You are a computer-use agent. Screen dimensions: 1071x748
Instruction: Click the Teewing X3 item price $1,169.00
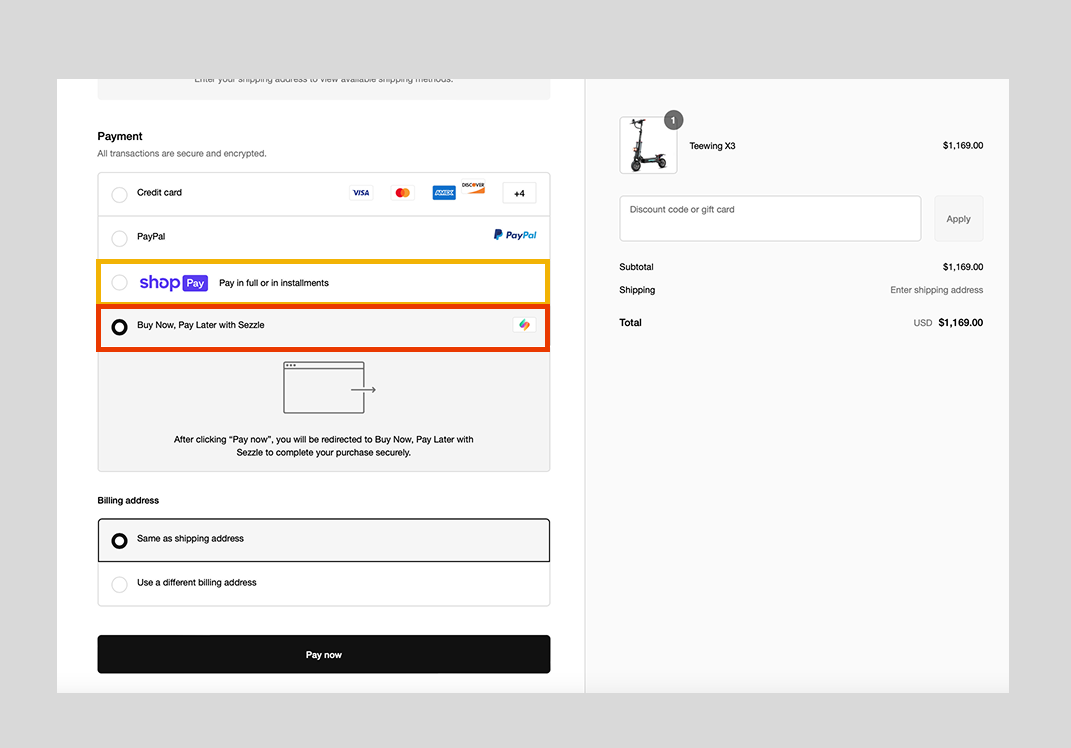coord(963,146)
